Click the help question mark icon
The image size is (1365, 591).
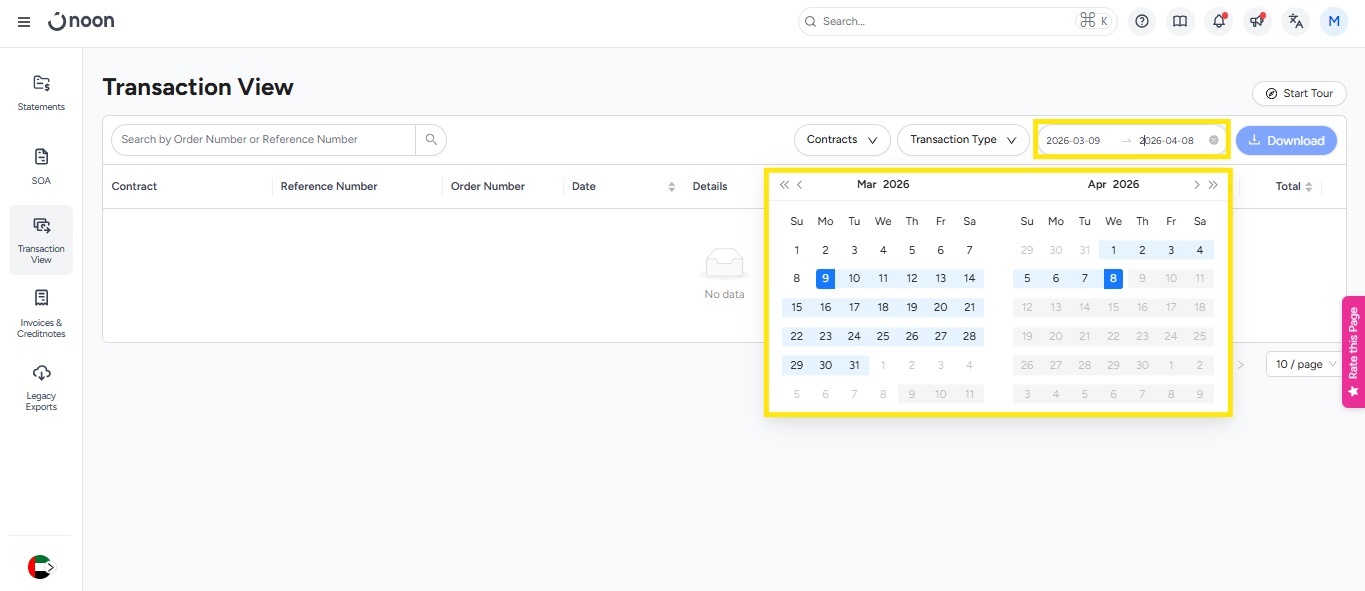(1142, 21)
